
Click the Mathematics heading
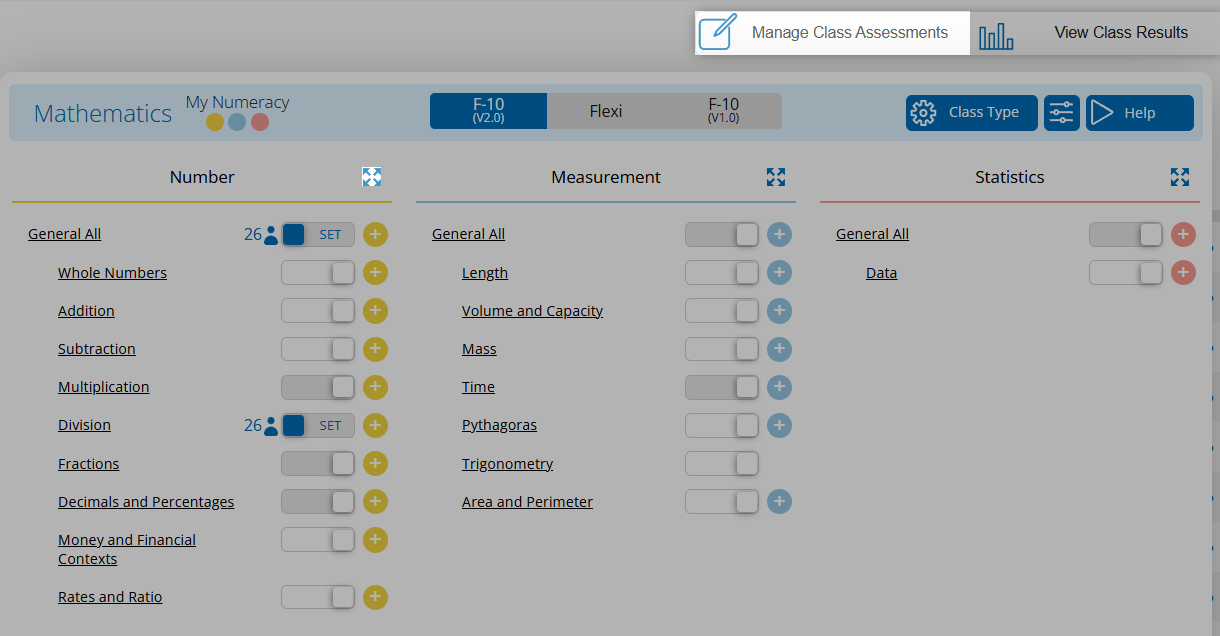pos(103,114)
